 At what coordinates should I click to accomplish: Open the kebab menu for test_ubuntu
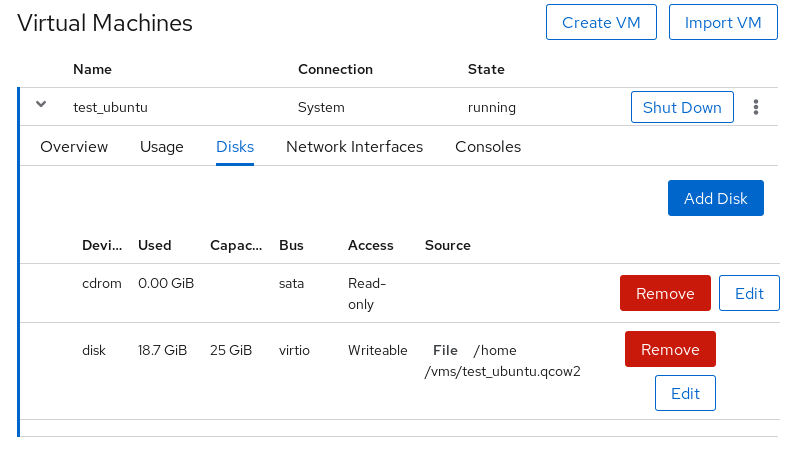pos(755,107)
